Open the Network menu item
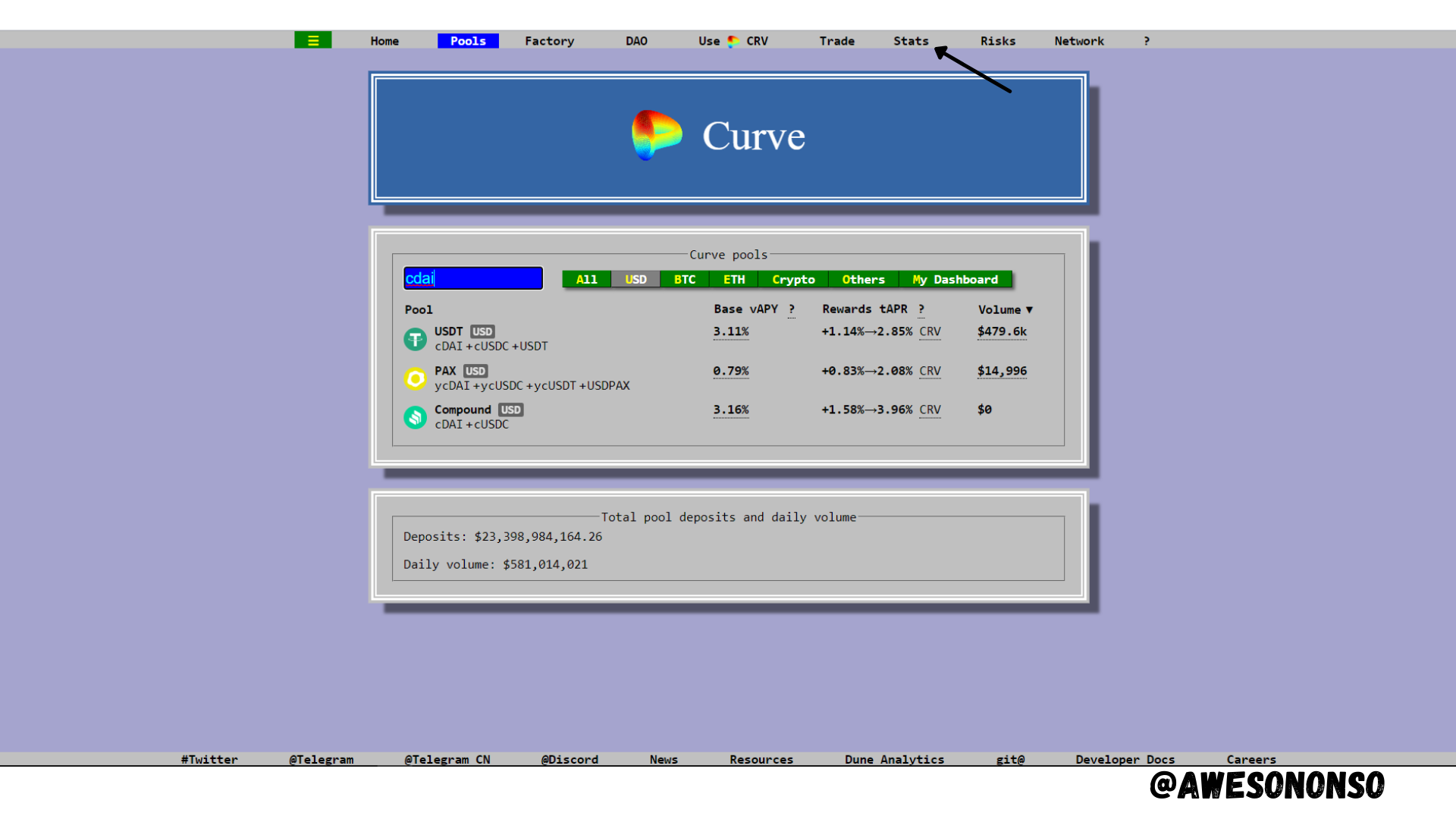 click(1079, 41)
